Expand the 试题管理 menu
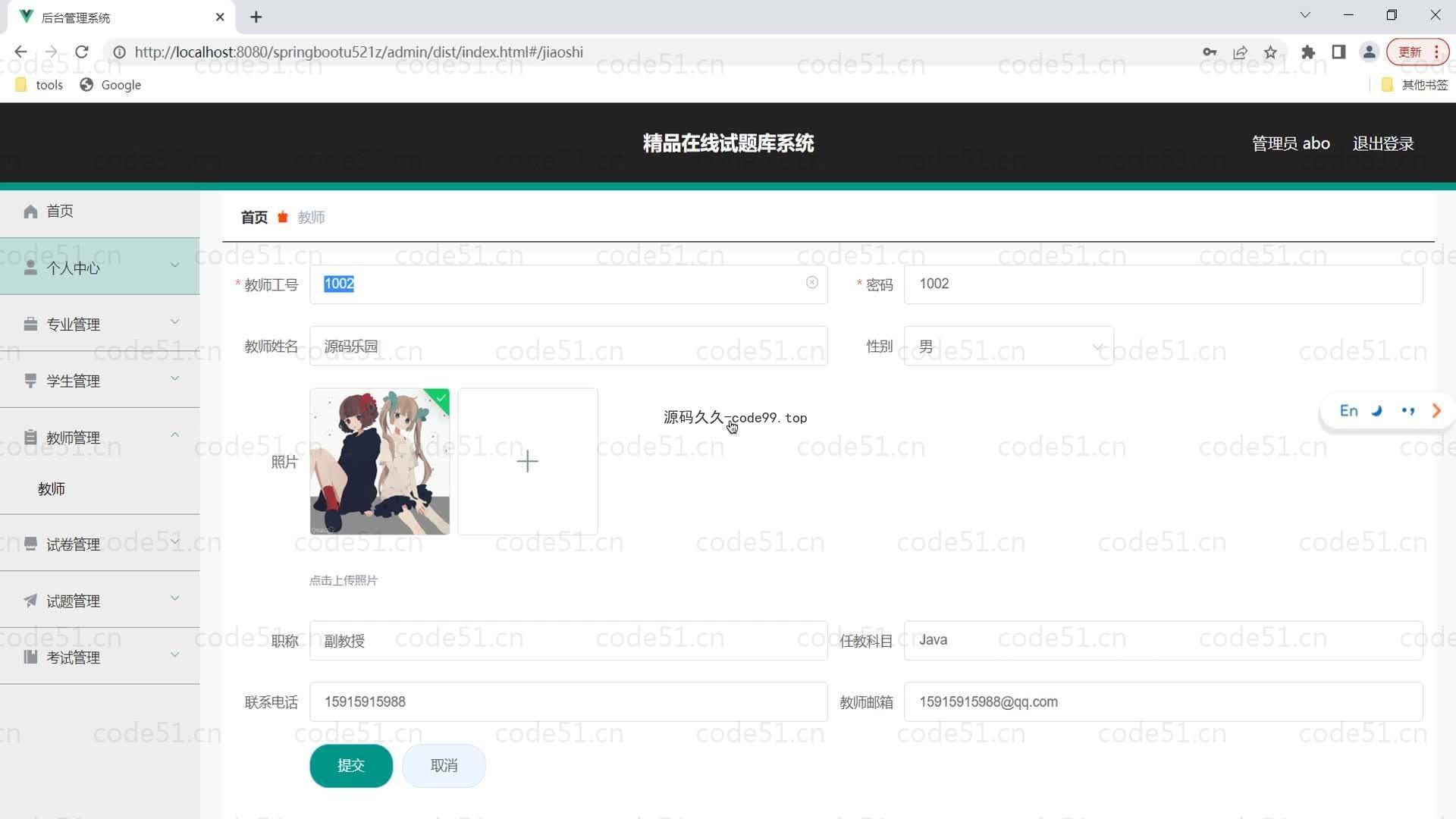This screenshot has height=819, width=1456. 100,601
